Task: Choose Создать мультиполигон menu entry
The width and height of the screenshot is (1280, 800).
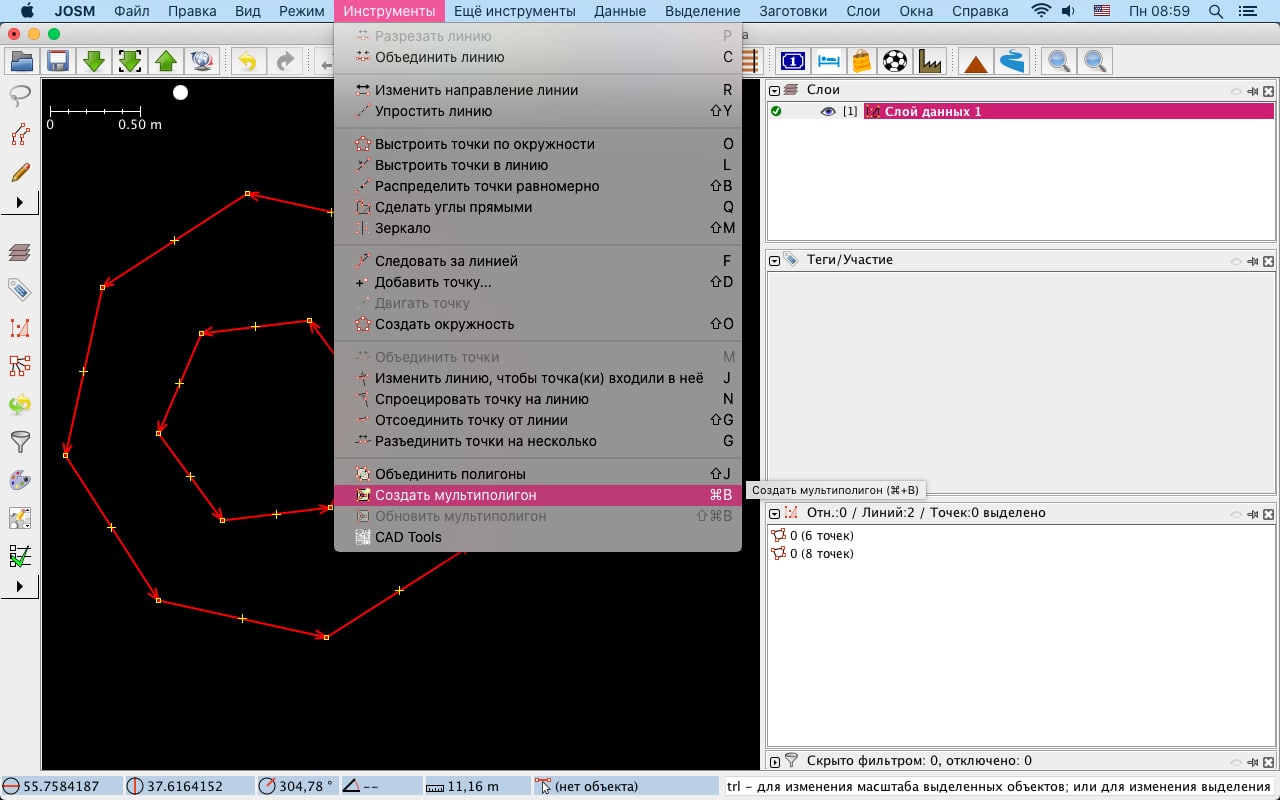Action: point(538,495)
